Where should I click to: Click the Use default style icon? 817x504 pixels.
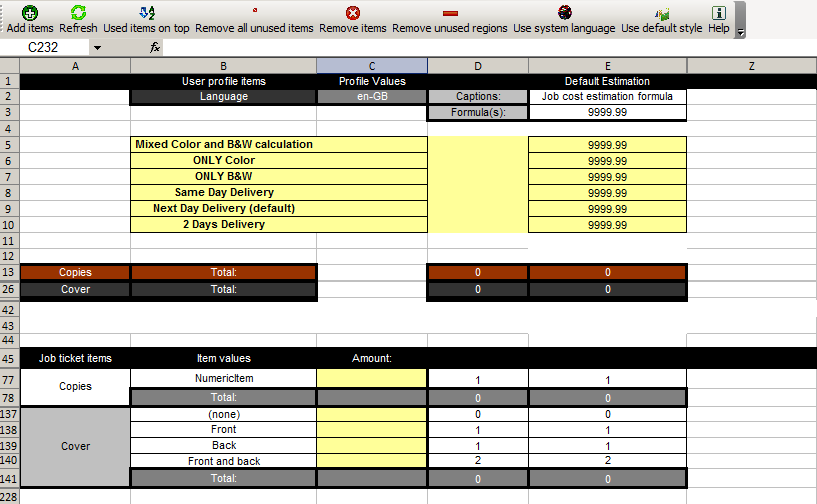click(x=661, y=12)
